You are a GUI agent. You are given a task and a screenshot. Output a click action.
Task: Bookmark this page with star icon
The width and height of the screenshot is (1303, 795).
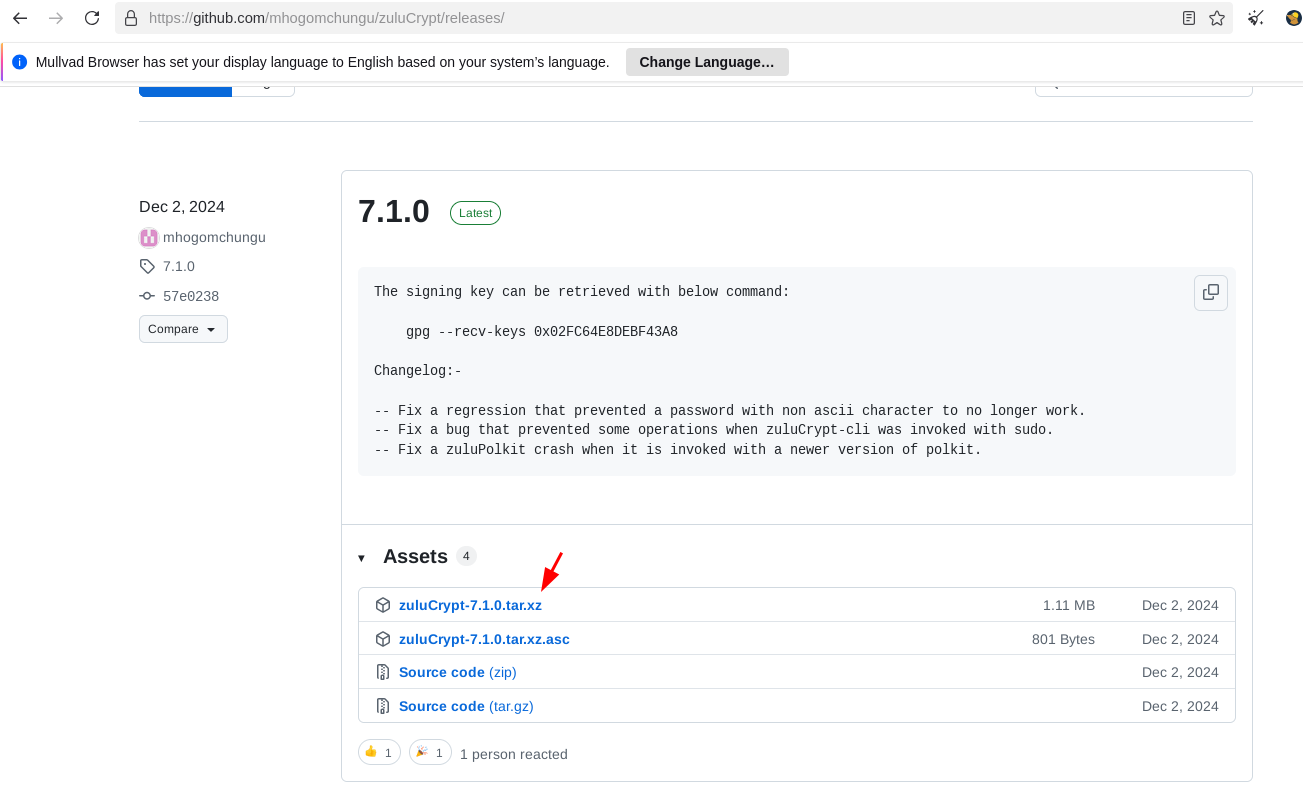1216,18
